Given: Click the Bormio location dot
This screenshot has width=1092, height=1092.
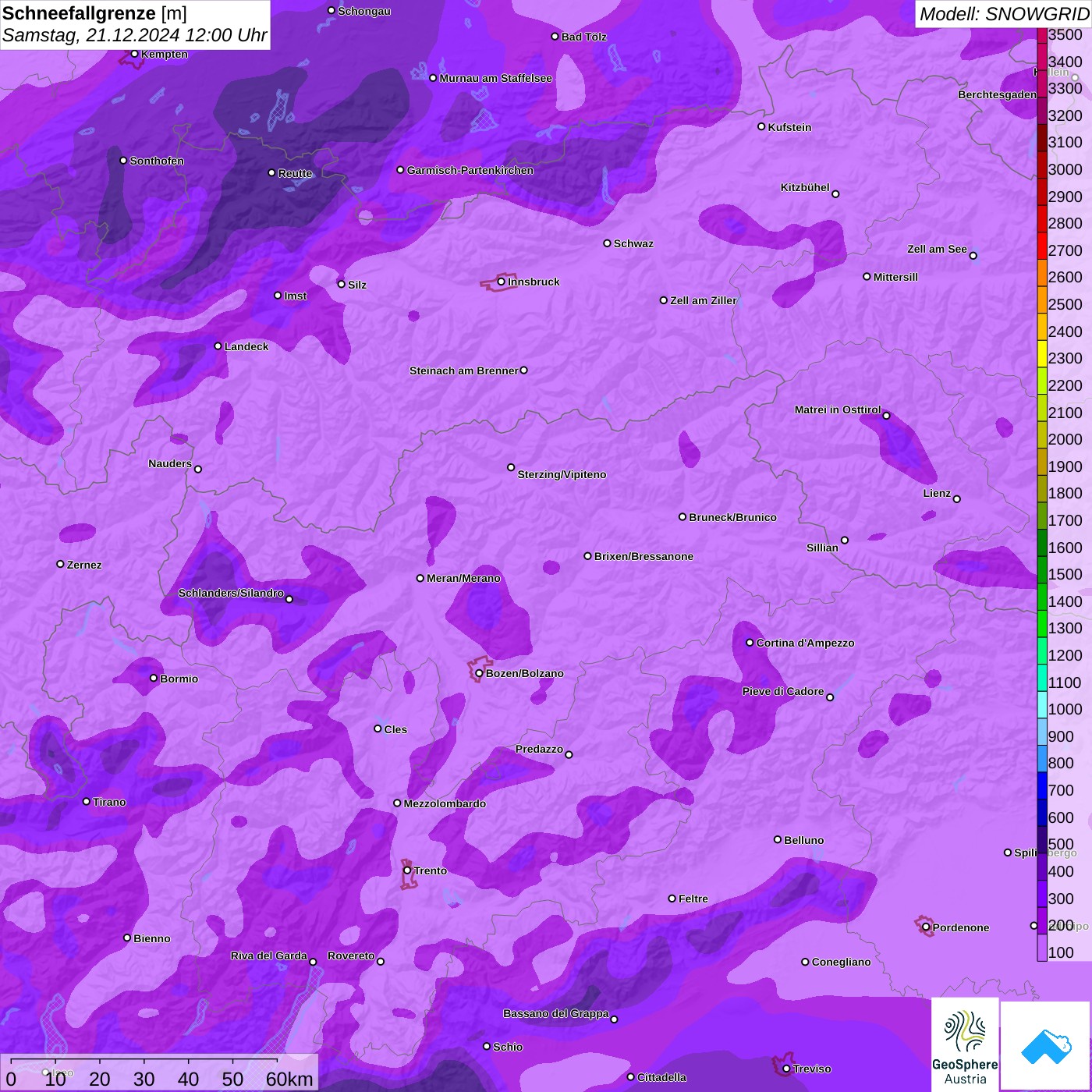Looking at the screenshot, I should 154,678.
